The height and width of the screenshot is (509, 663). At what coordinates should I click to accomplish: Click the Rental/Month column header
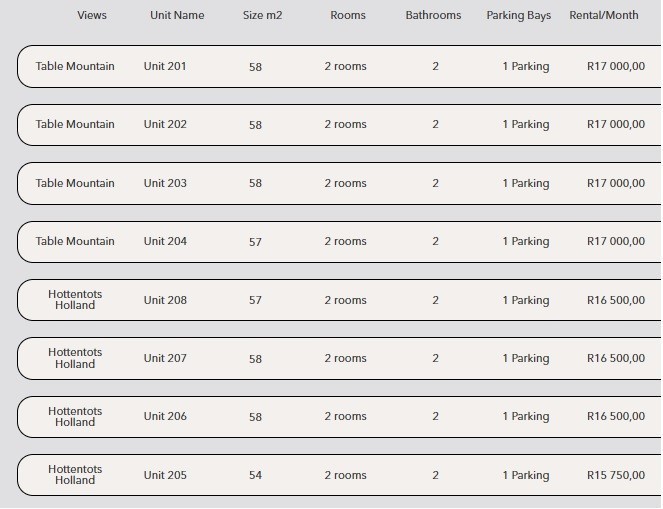604,15
